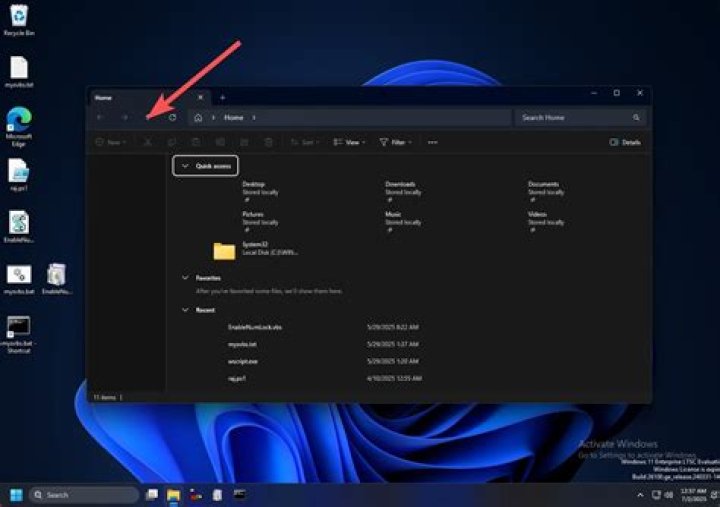Open the System32 folder icon
This screenshot has height=507, width=720.
(x=224, y=251)
